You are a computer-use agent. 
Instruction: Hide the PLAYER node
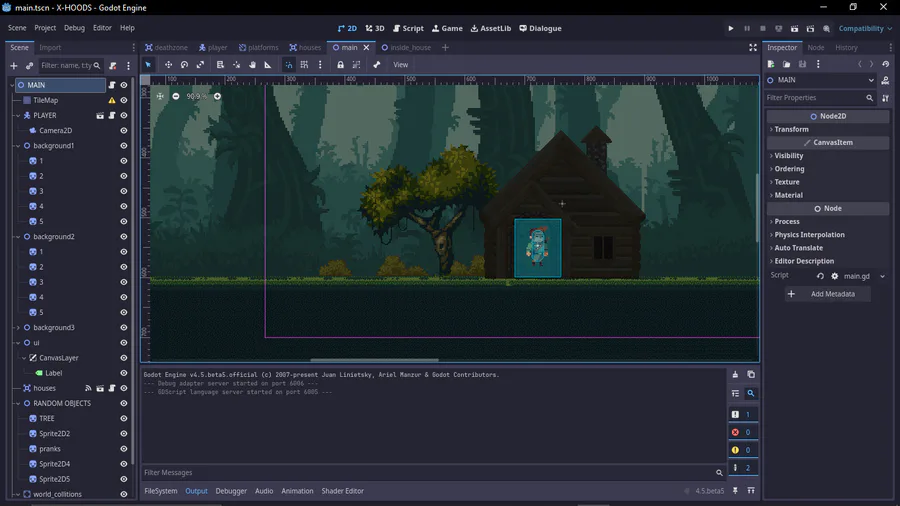click(123, 115)
